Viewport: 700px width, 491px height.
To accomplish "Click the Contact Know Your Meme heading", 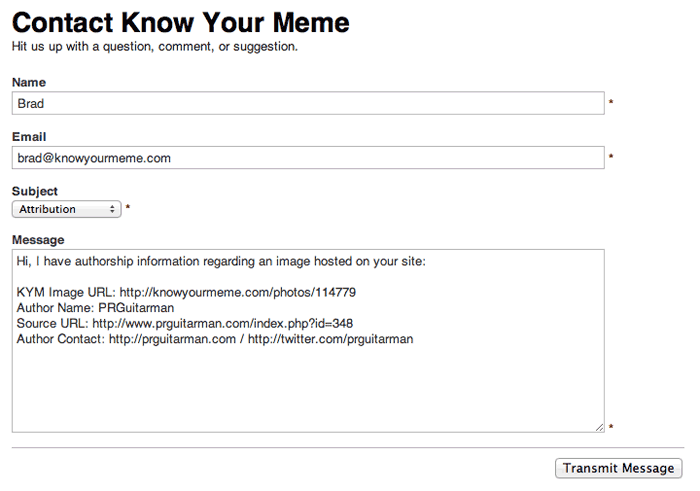I will pos(181,23).
